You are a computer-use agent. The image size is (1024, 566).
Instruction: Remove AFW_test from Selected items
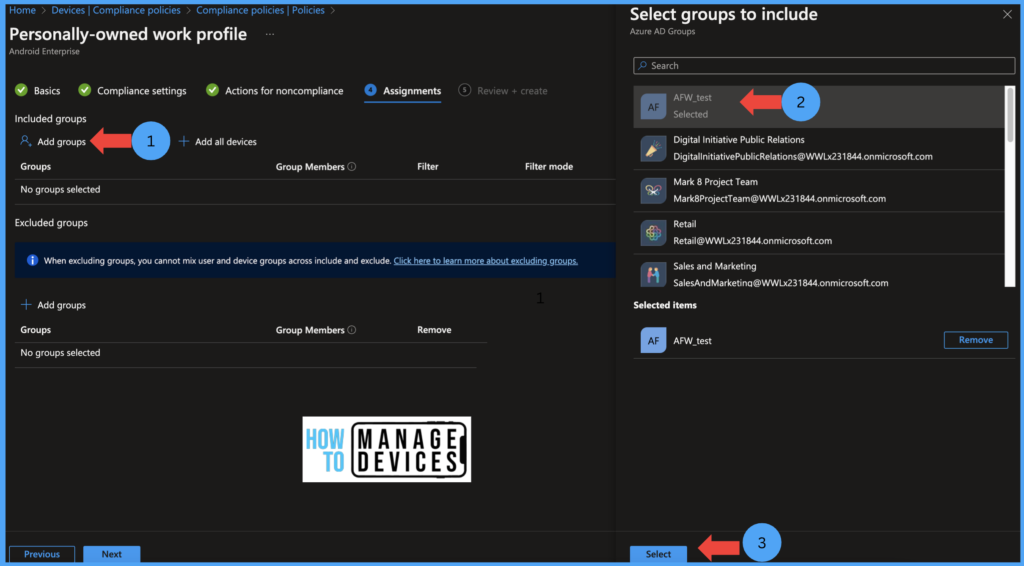pyautogui.click(x=976, y=339)
